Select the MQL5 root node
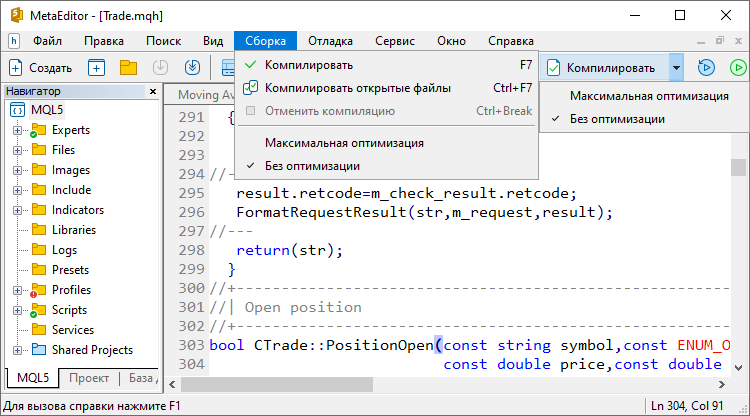The height and width of the screenshot is (416, 750). (47, 110)
